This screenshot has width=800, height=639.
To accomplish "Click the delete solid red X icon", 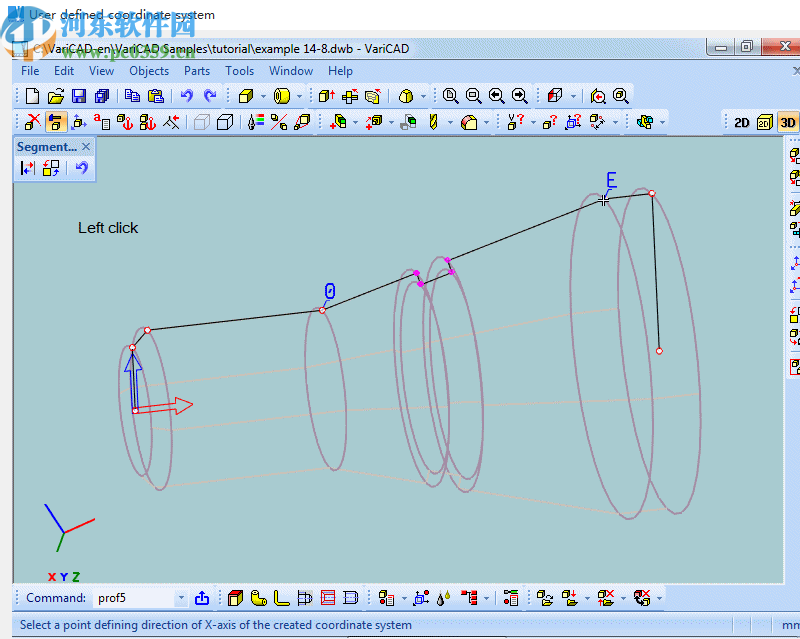I will point(33,122).
